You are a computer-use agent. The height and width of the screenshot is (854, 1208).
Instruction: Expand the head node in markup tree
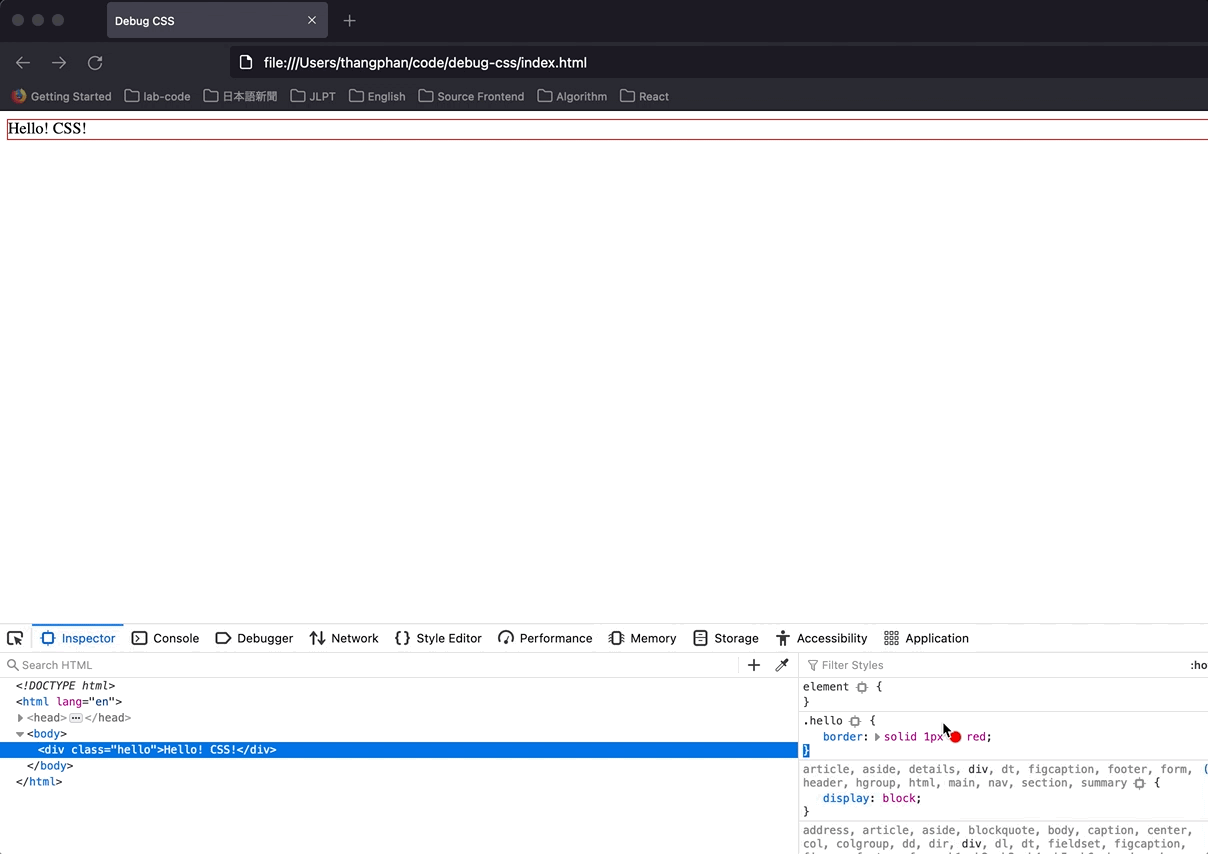coord(20,718)
